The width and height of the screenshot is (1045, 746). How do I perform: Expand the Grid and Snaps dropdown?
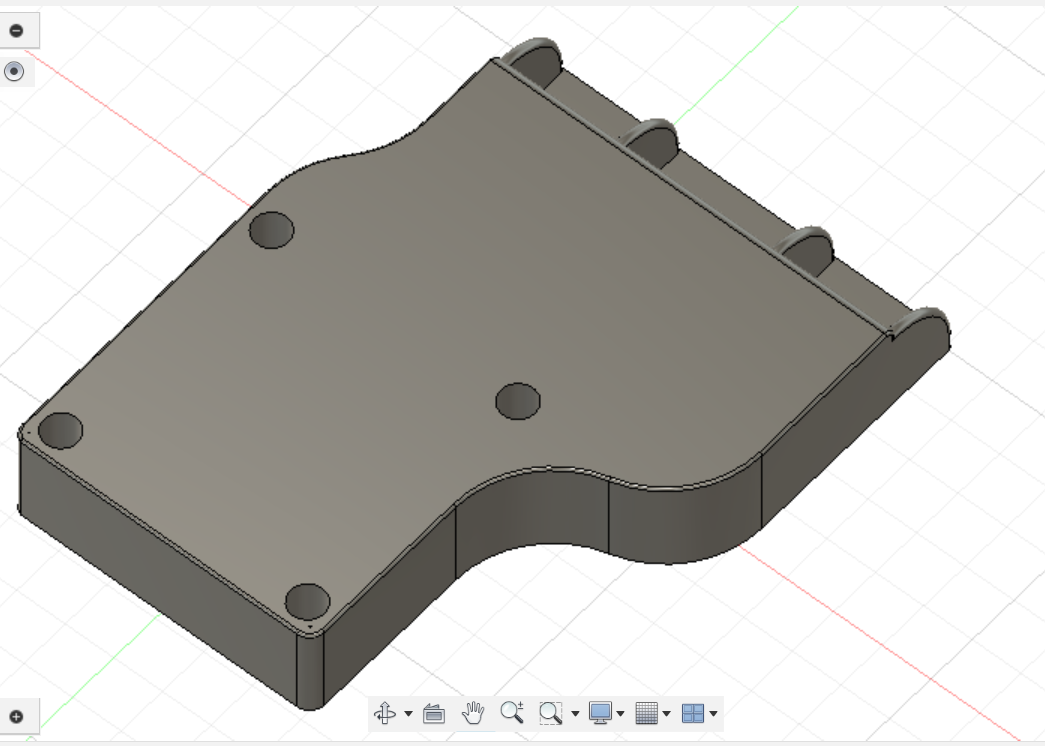coord(664,713)
